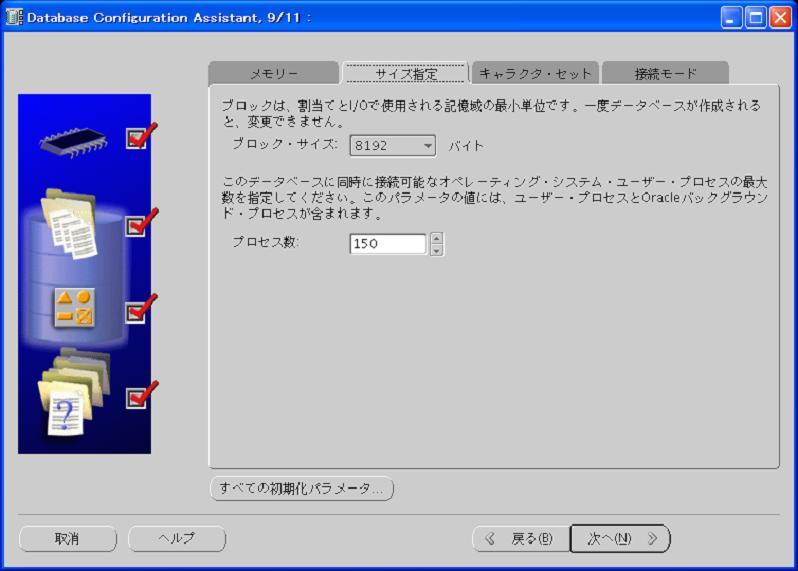Viewport: 798px width, 571px height.
Task: Click the Database Configuration Assistant title bar icon
Action: (14, 17)
